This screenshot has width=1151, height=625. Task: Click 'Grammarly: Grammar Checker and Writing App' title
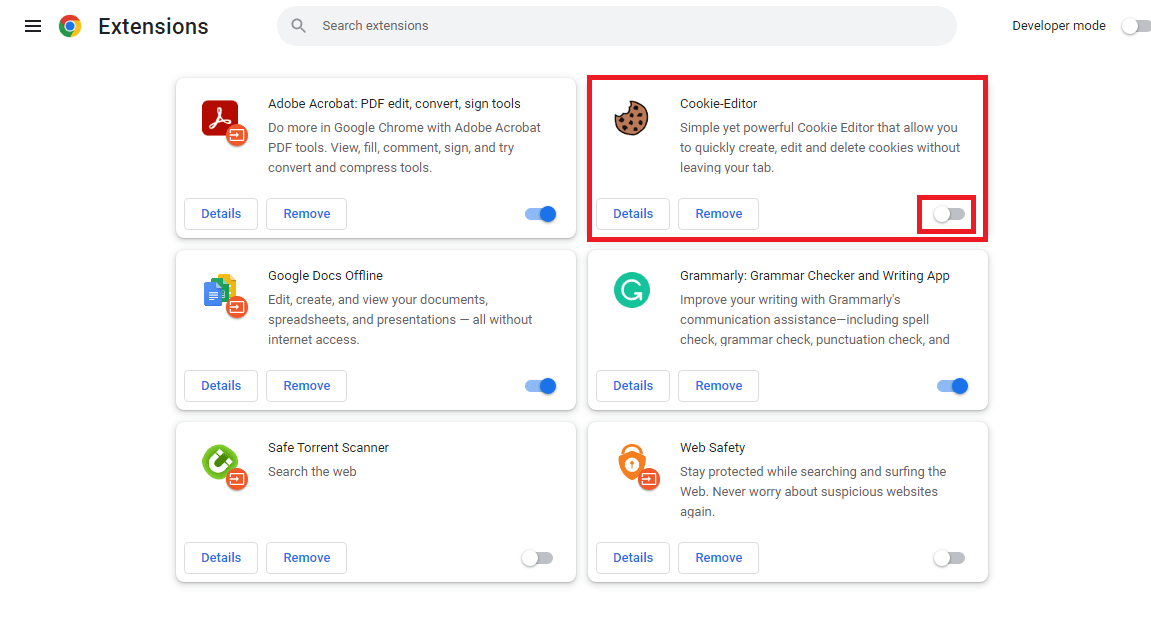814,275
